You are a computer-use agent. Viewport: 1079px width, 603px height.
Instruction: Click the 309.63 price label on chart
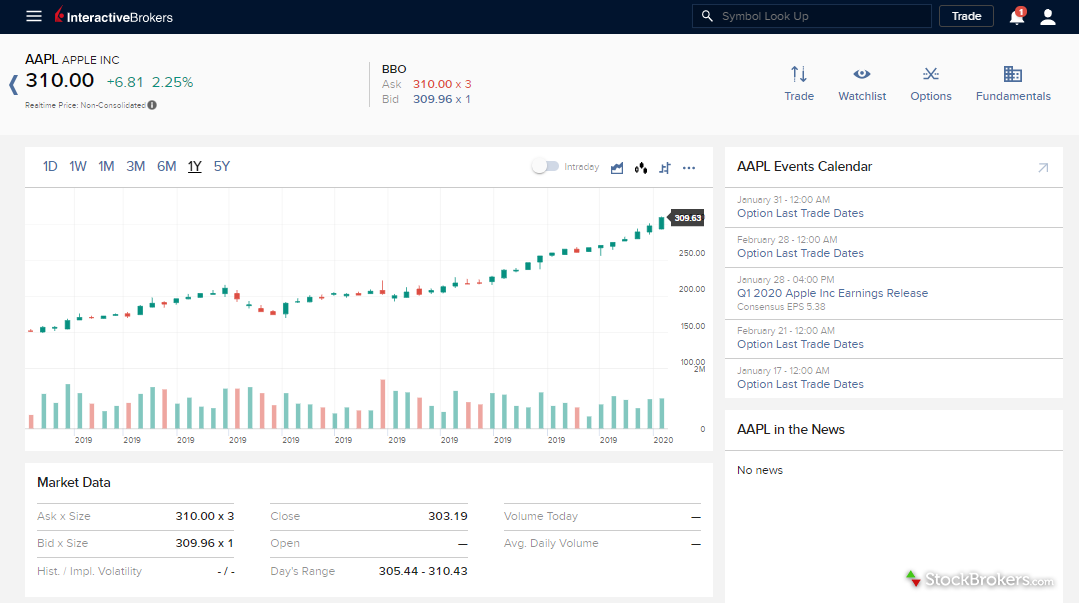(687, 218)
